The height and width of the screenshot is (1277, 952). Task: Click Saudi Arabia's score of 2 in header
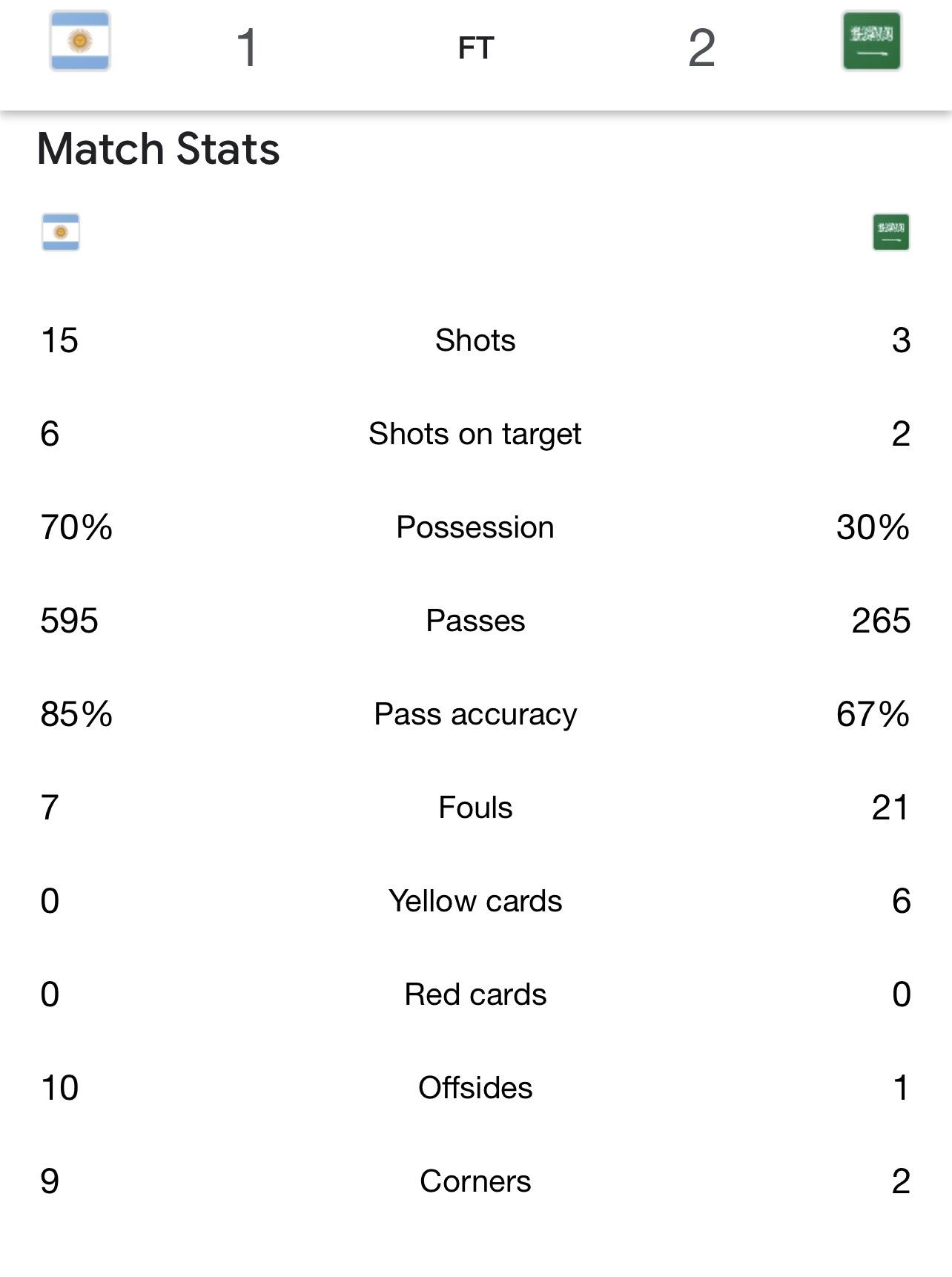[701, 48]
